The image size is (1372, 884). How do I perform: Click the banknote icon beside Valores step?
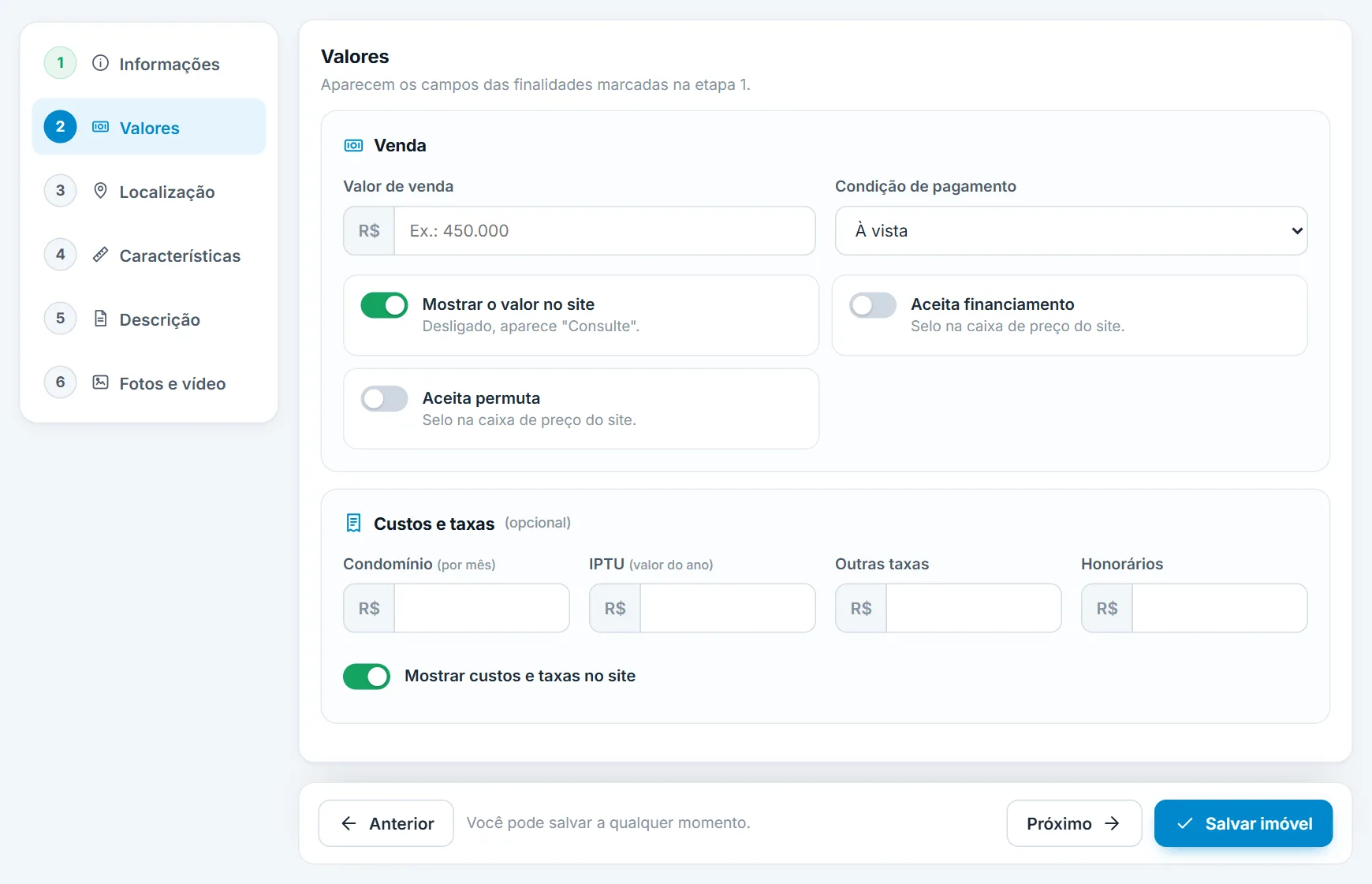100,127
